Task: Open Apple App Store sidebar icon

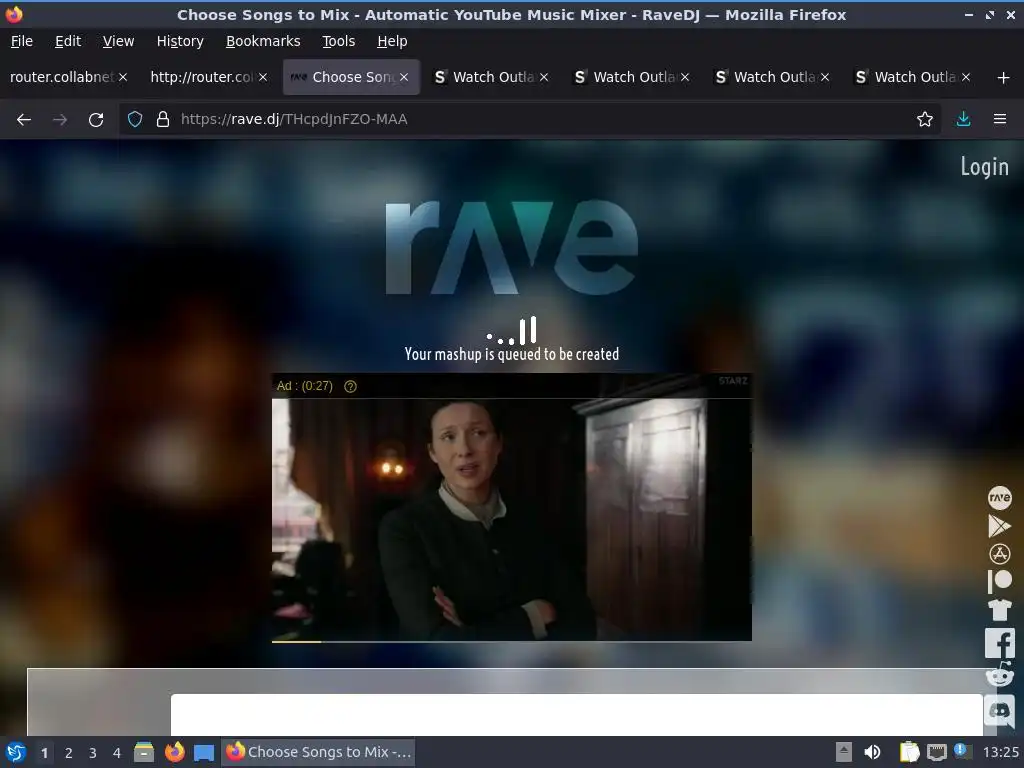Action: [x=1000, y=554]
